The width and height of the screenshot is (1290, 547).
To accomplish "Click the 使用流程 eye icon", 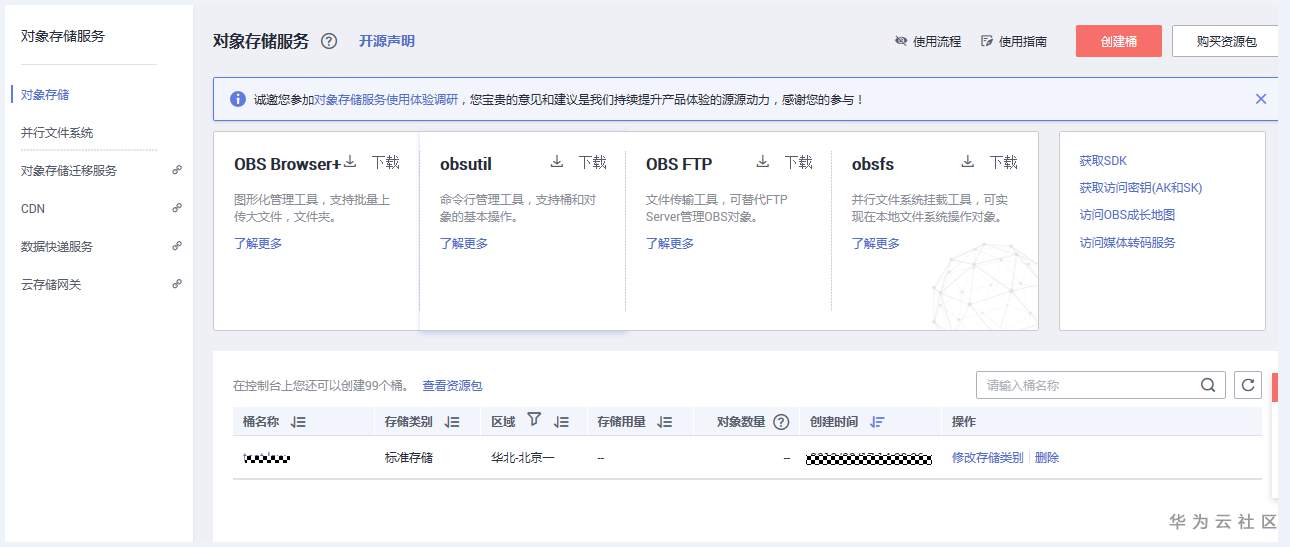I will [901, 41].
